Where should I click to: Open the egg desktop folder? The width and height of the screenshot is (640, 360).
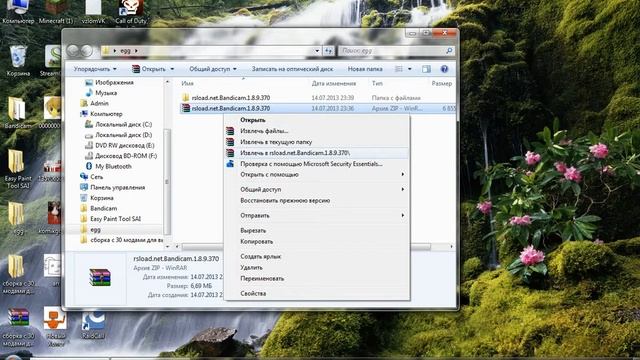click(x=17, y=218)
